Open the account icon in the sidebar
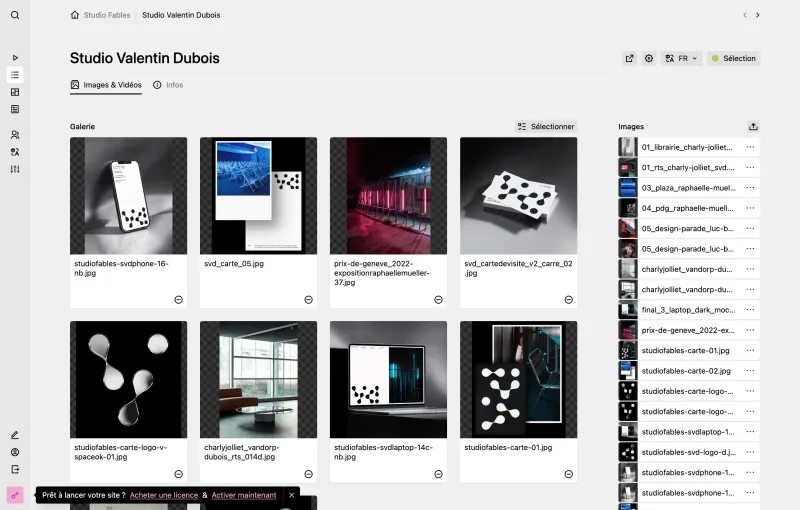Viewport: 800px width, 510px height. (x=15, y=452)
